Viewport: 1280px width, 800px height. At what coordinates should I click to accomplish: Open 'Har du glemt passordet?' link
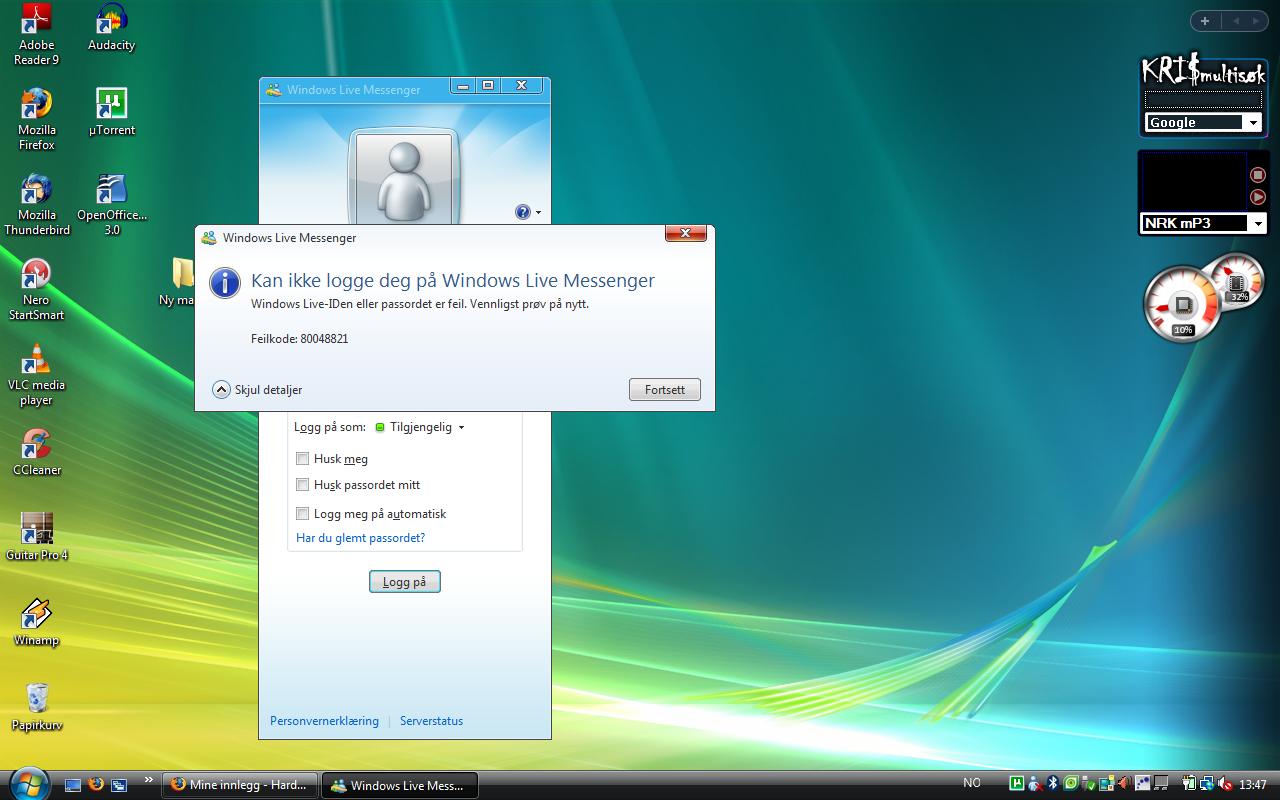360,538
